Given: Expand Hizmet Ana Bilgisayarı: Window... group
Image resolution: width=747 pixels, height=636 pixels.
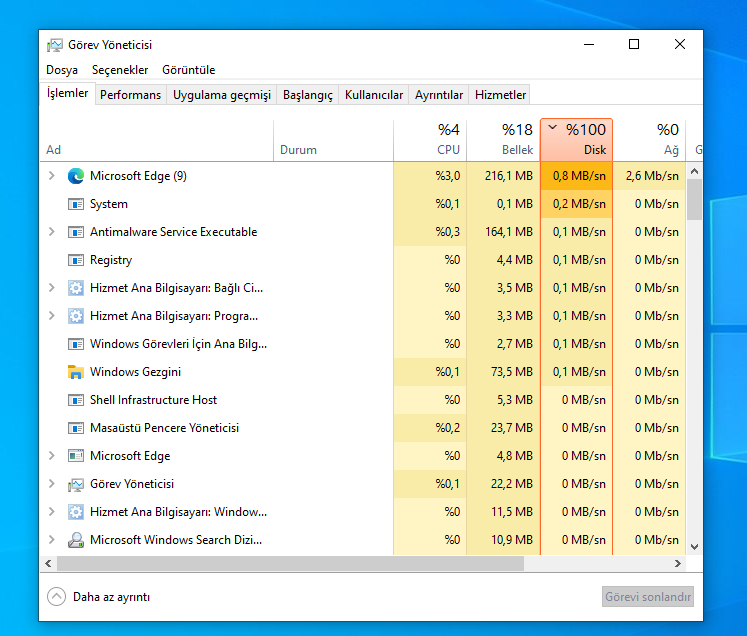Looking at the screenshot, I should click(x=51, y=512).
